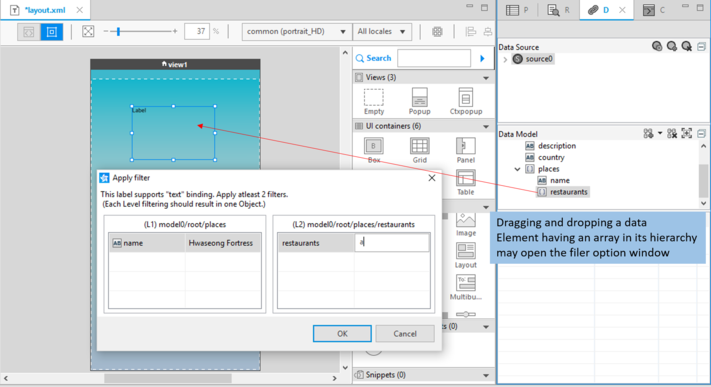This screenshot has height=387, width=711.
Task: Switch to the P panel tab
Action: coord(517,10)
